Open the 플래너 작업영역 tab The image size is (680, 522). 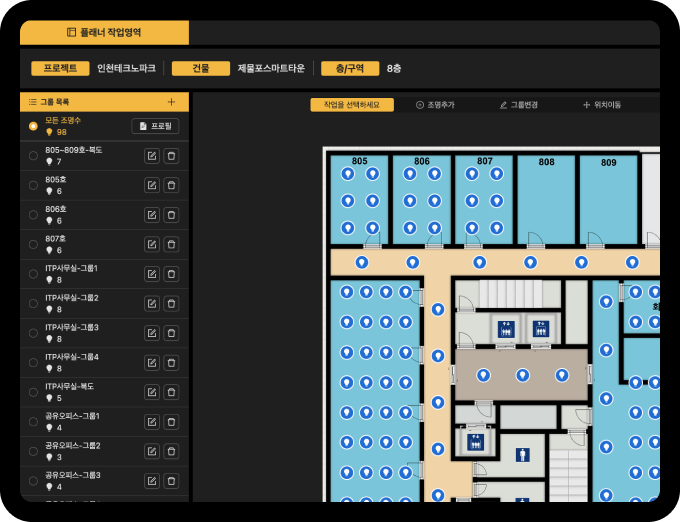[104, 33]
